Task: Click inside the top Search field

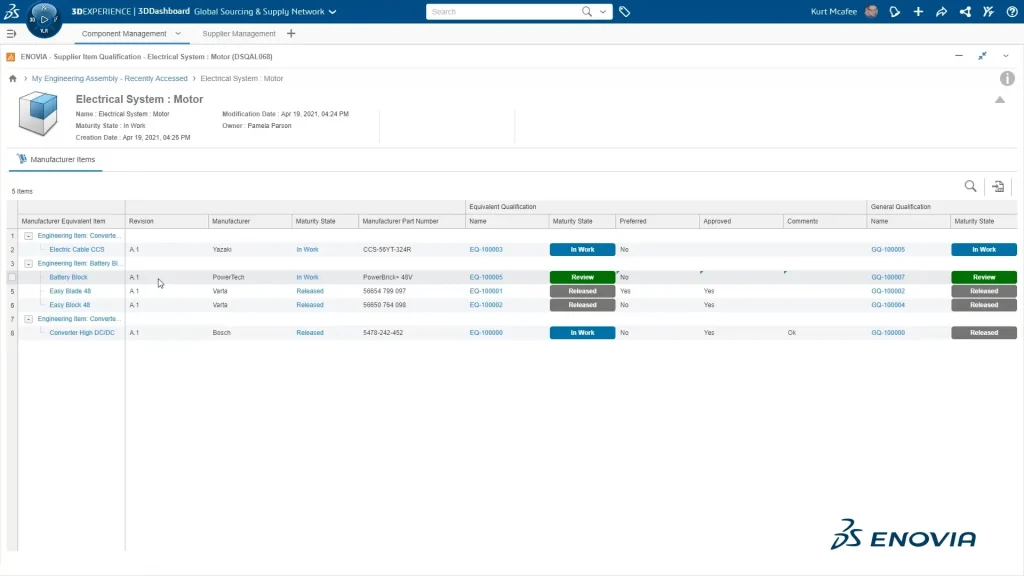Action: 505,12
